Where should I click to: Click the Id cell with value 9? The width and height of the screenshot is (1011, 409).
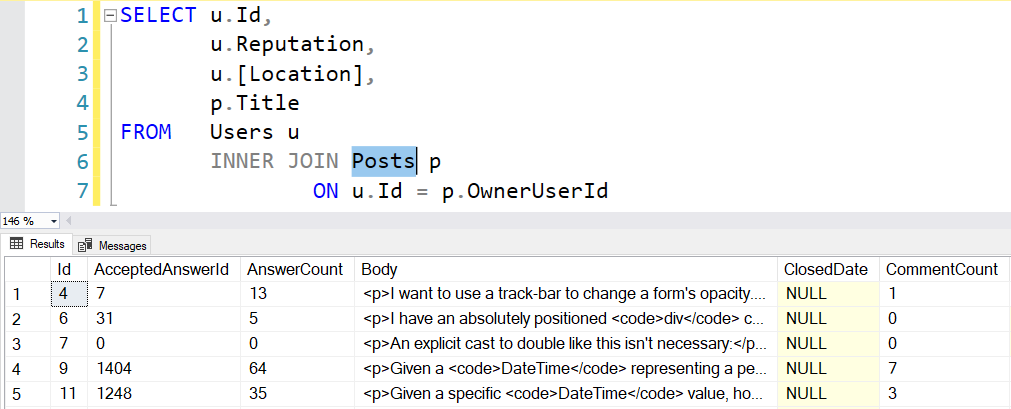point(69,369)
